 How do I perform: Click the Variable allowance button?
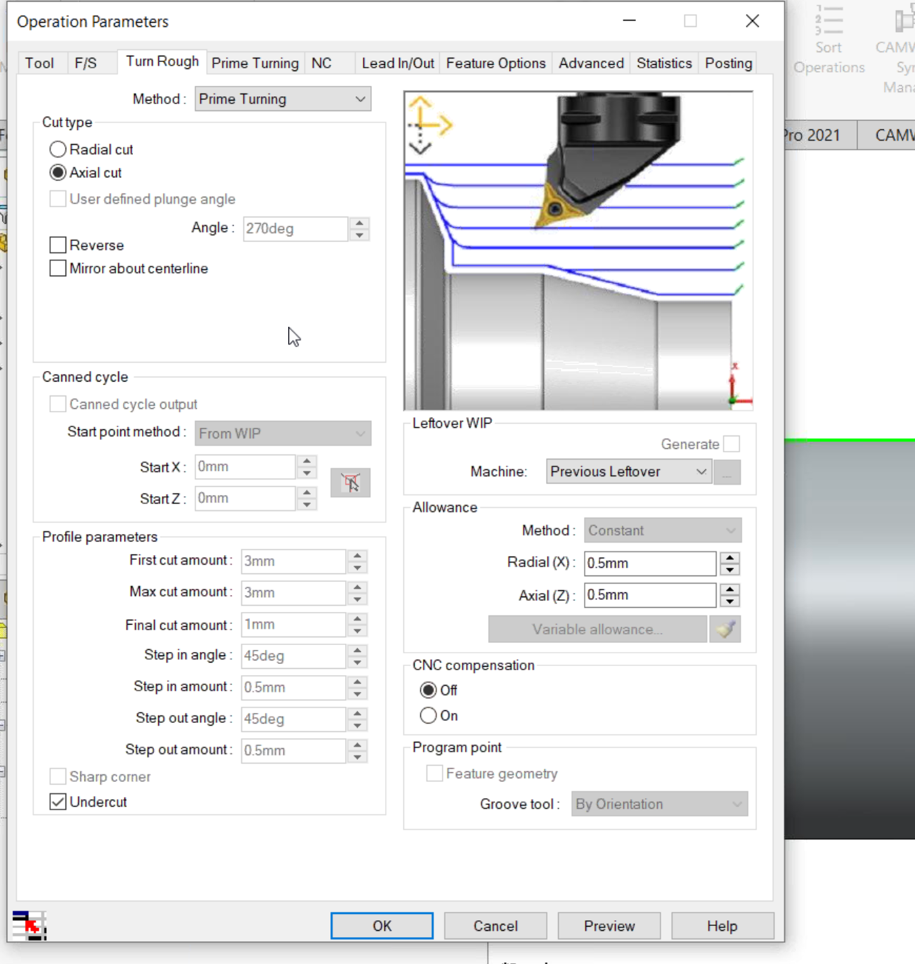pos(598,629)
